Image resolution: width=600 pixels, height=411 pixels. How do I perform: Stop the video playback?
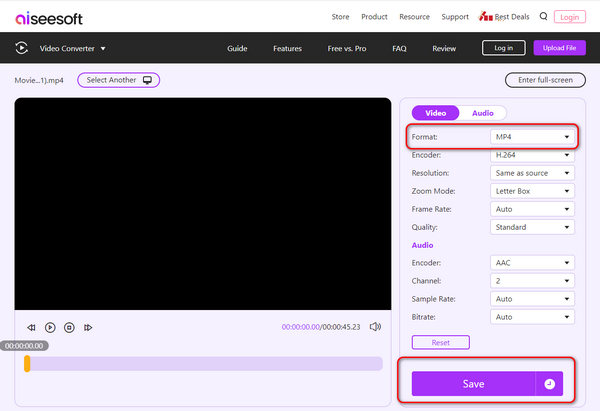pyautogui.click(x=69, y=327)
